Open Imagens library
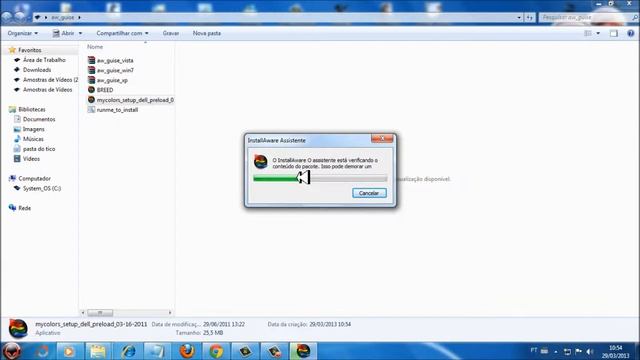 (x=33, y=129)
